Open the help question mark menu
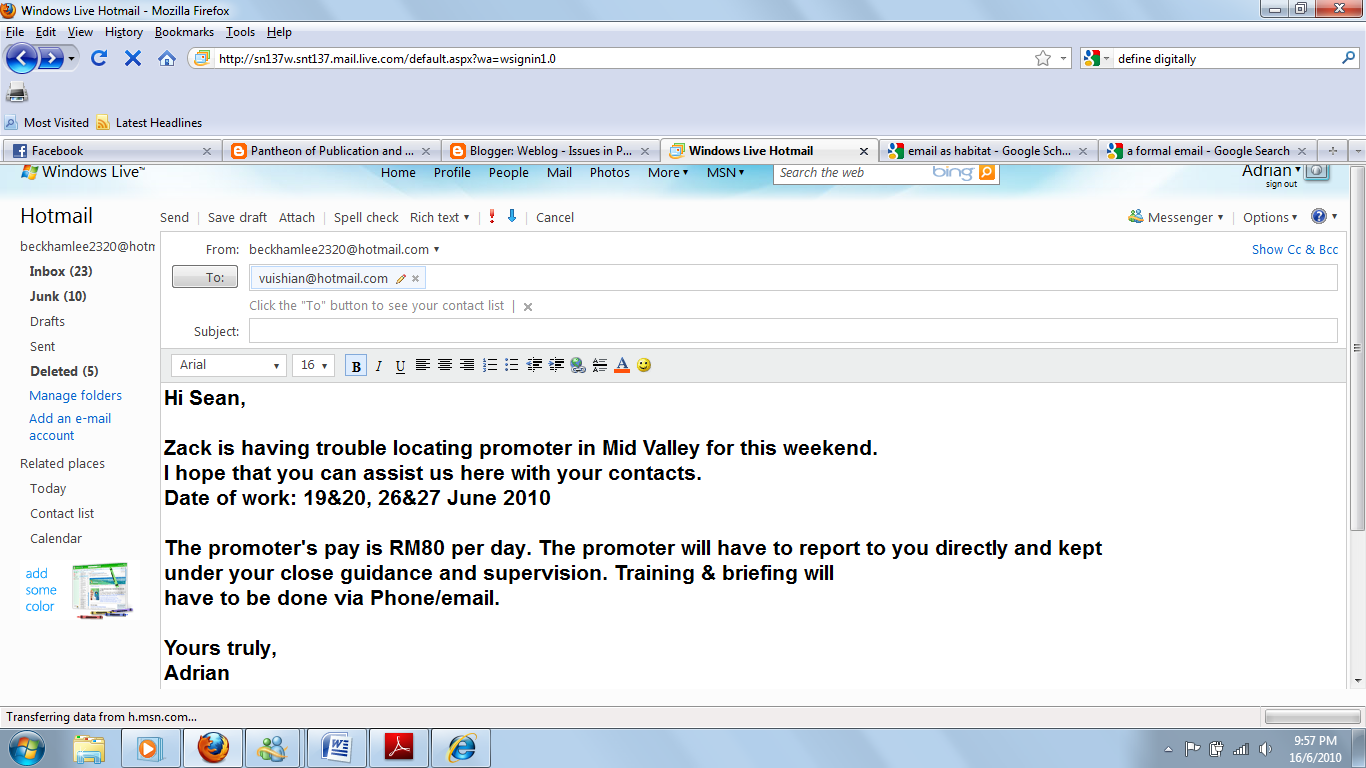 tap(1324, 216)
